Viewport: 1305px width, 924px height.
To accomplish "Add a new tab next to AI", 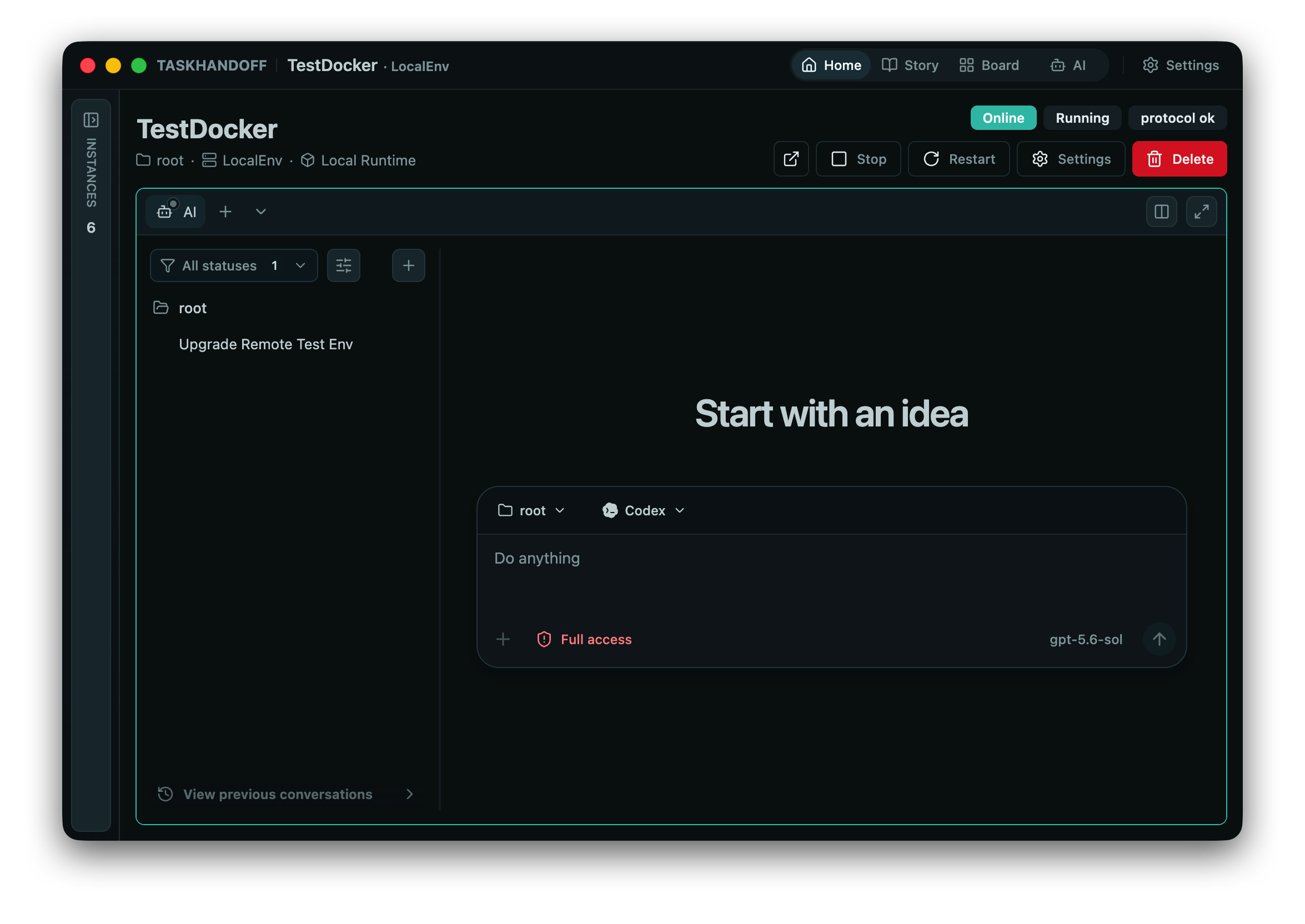I will [x=225, y=212].
